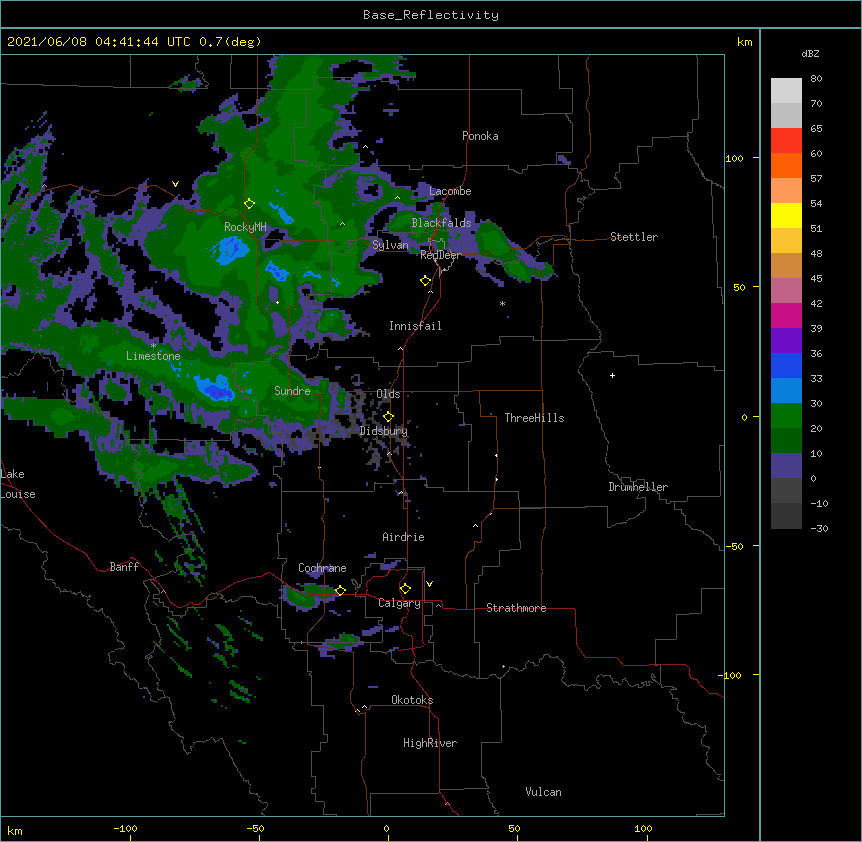Screen dimensions: 862x842
Task: Click the Limestone label
Action: point(153,356)
